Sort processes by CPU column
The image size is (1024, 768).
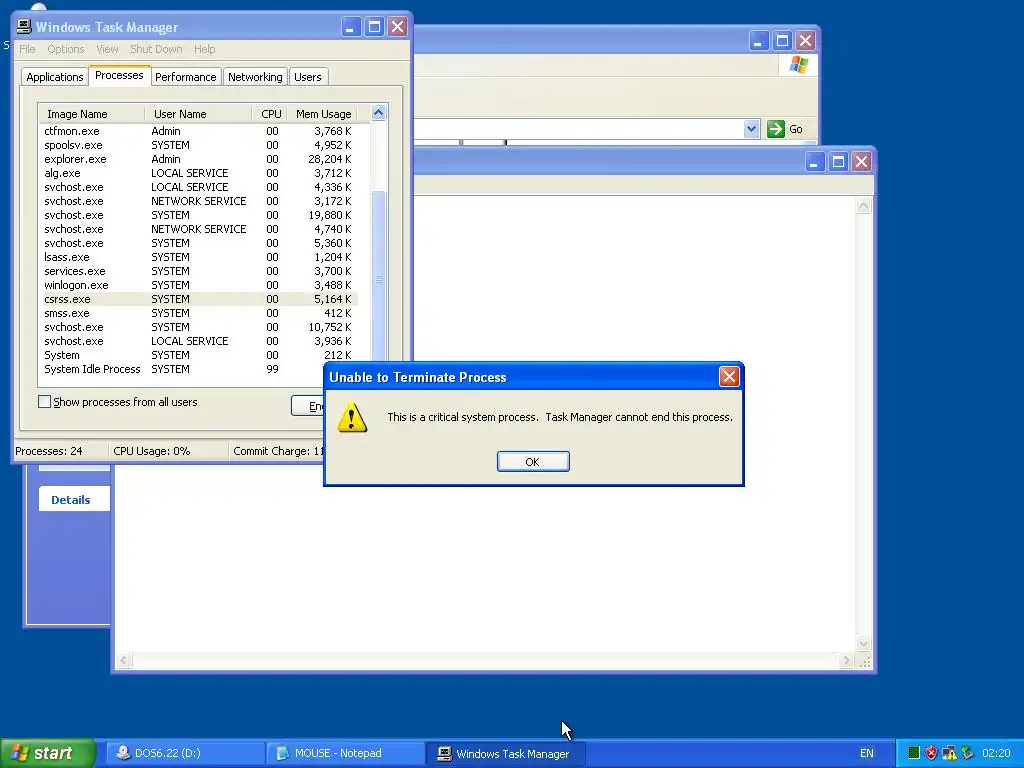point(270,114)
